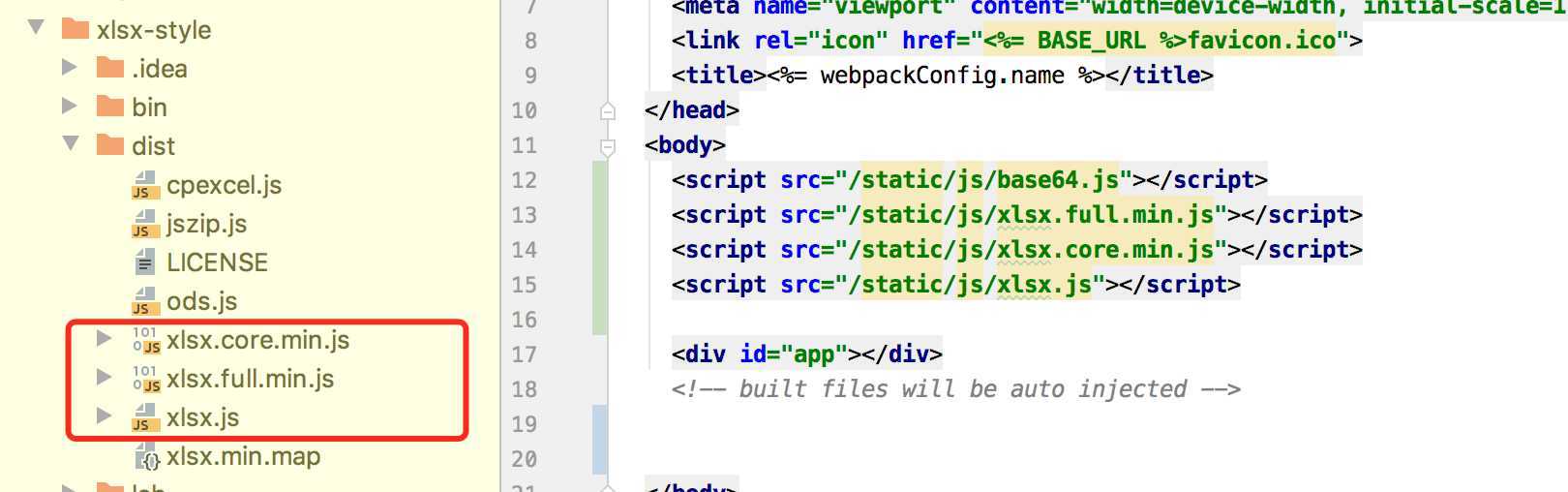Select the xlsx-style root folder
1568x492 pixels.
(x=154, y=30)
